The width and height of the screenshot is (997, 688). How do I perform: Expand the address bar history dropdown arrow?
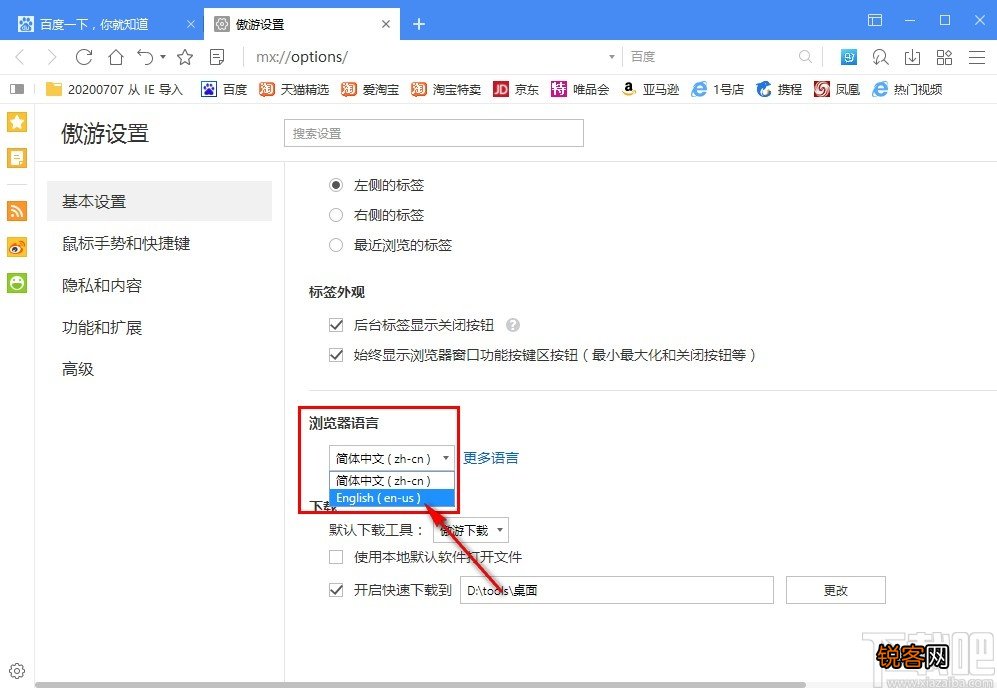[612, 57]
